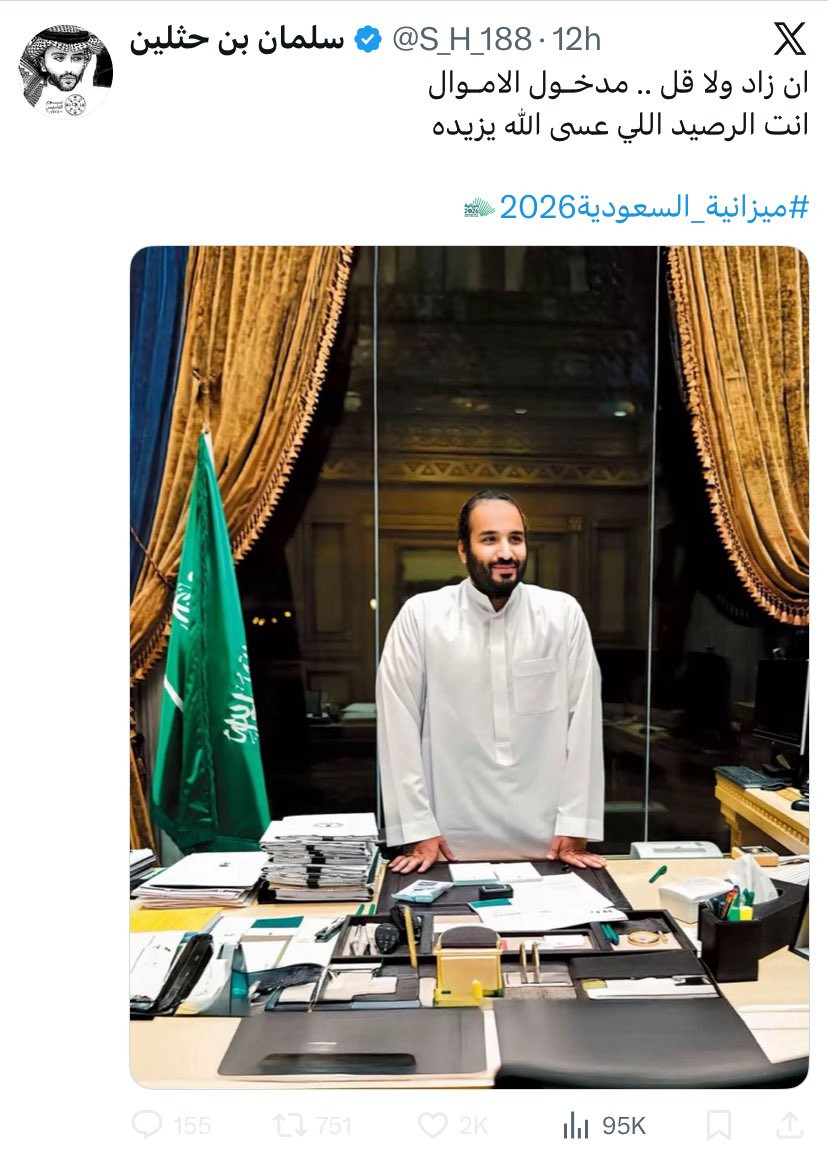Viewport: 828px width, 1169px height.
Task: Like the post with heart icon
Action: (432, 1125)
